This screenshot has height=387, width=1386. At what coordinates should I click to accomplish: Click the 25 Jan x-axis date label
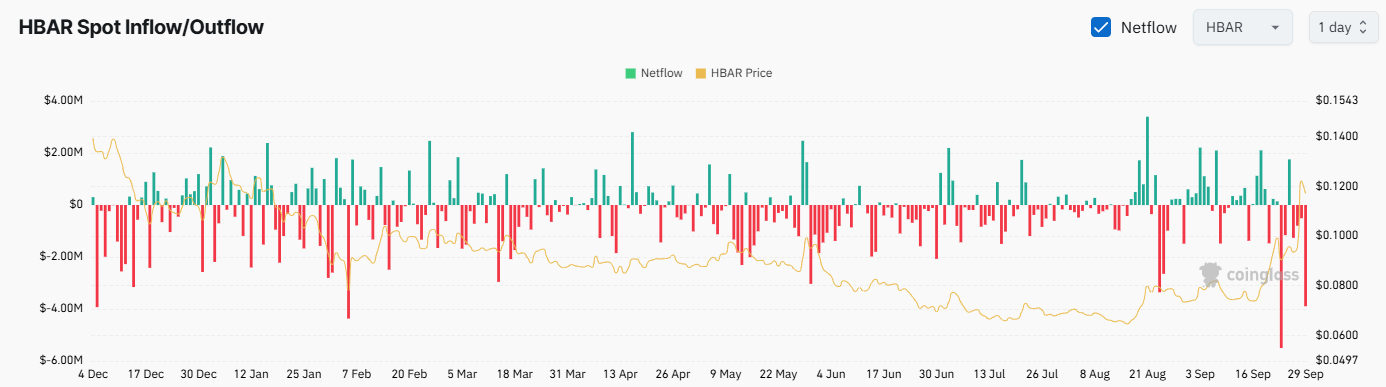304,374
